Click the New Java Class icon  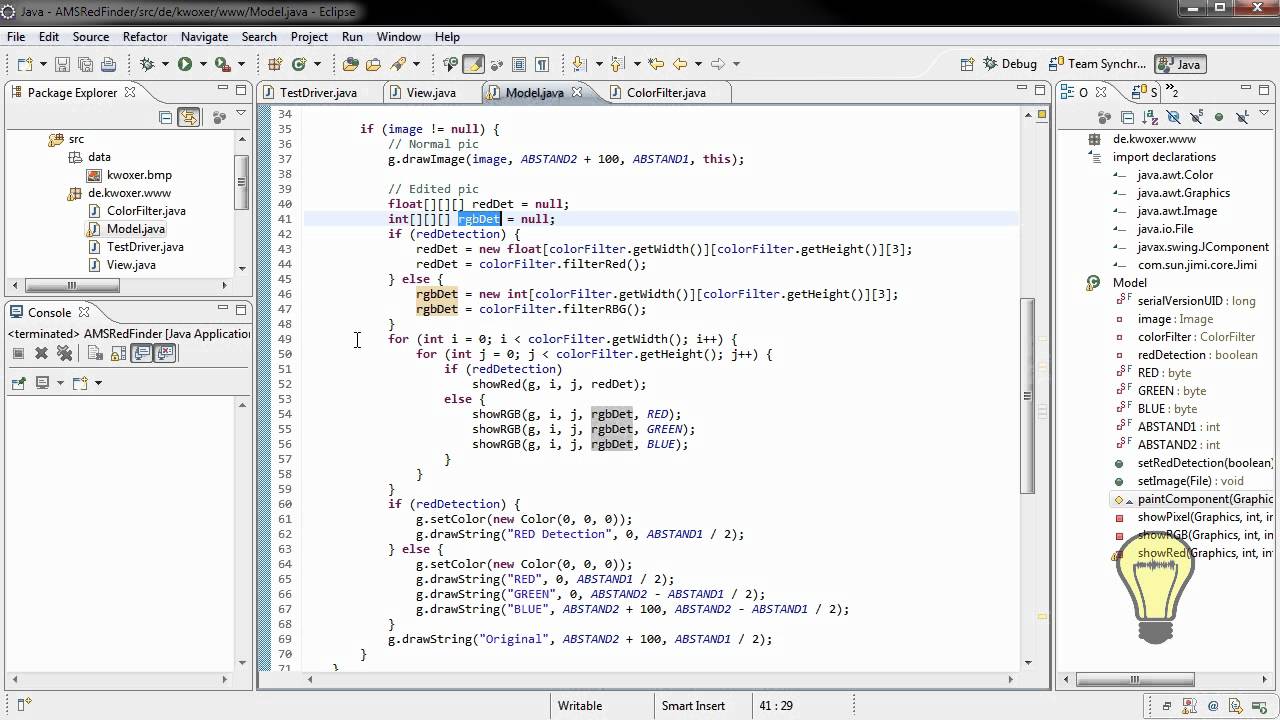298,64
